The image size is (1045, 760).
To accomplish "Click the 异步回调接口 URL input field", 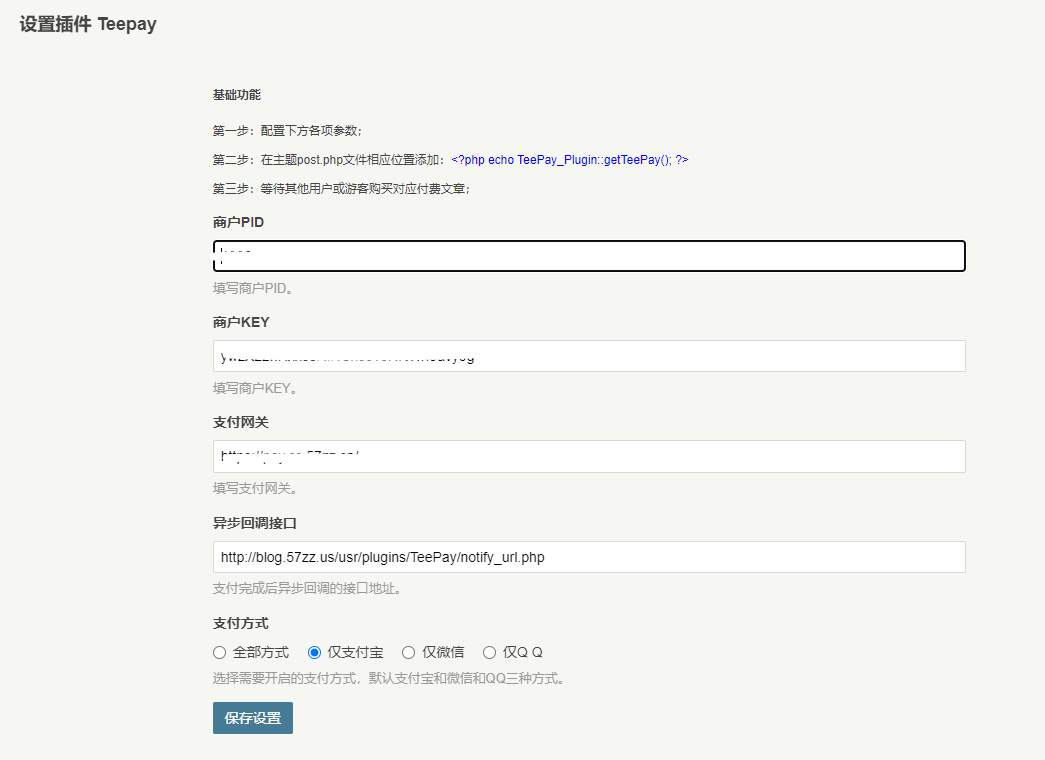I will [x=589, y=557].
